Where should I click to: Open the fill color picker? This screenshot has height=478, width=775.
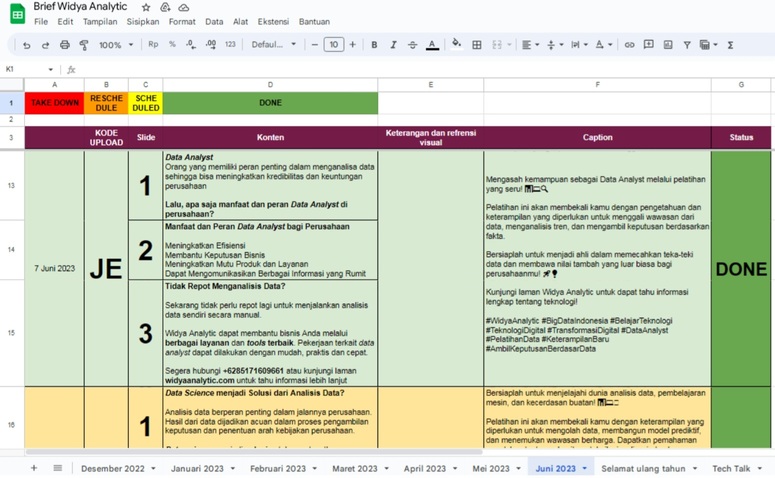pos(457,44)
